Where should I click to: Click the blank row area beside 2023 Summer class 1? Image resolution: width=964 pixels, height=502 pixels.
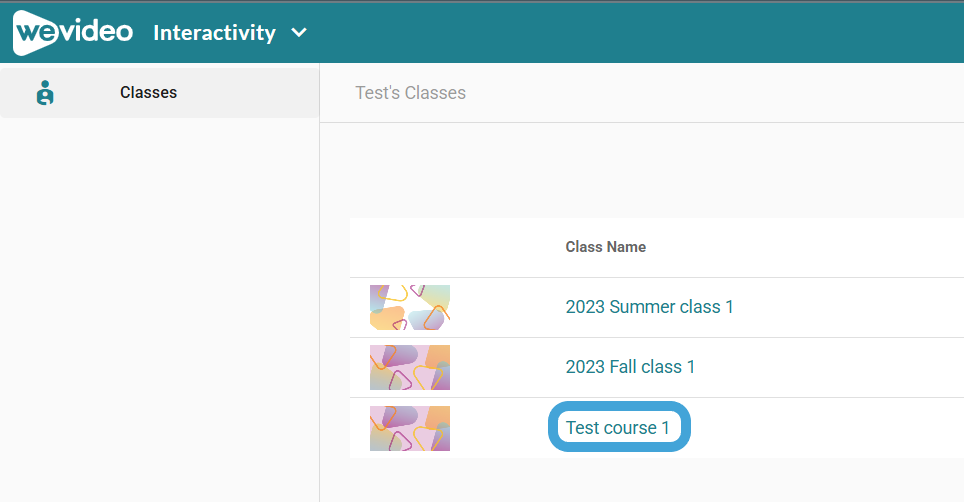pos(848,307)
